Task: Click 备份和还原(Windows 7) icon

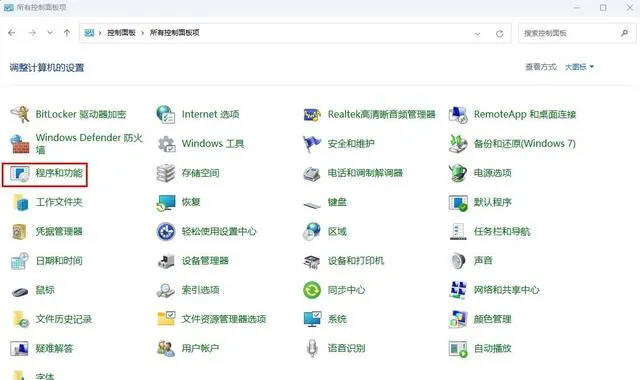Action: click(458, 144)
